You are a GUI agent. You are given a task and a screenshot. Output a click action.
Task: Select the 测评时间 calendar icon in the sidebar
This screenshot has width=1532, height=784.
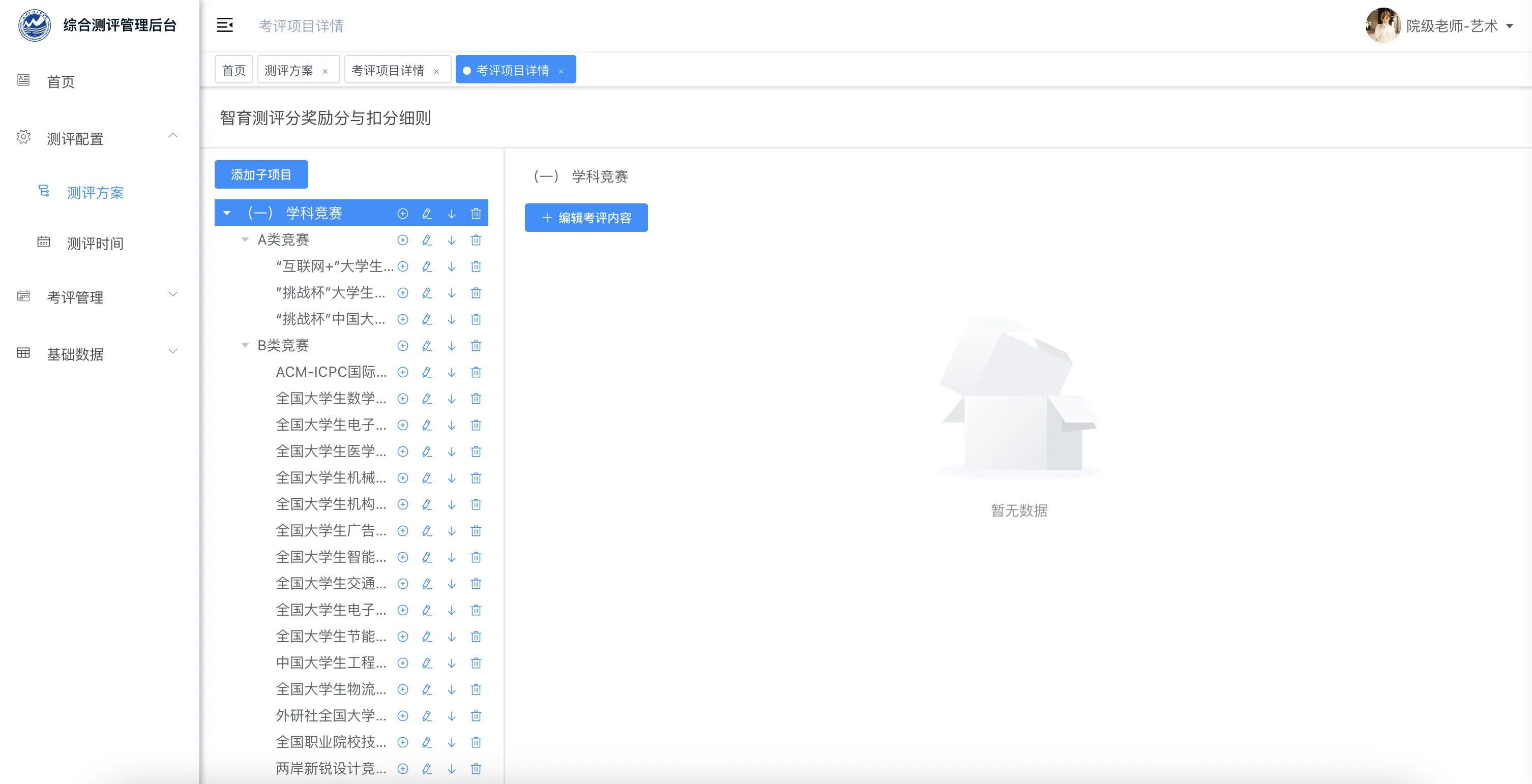coord(43,242)
